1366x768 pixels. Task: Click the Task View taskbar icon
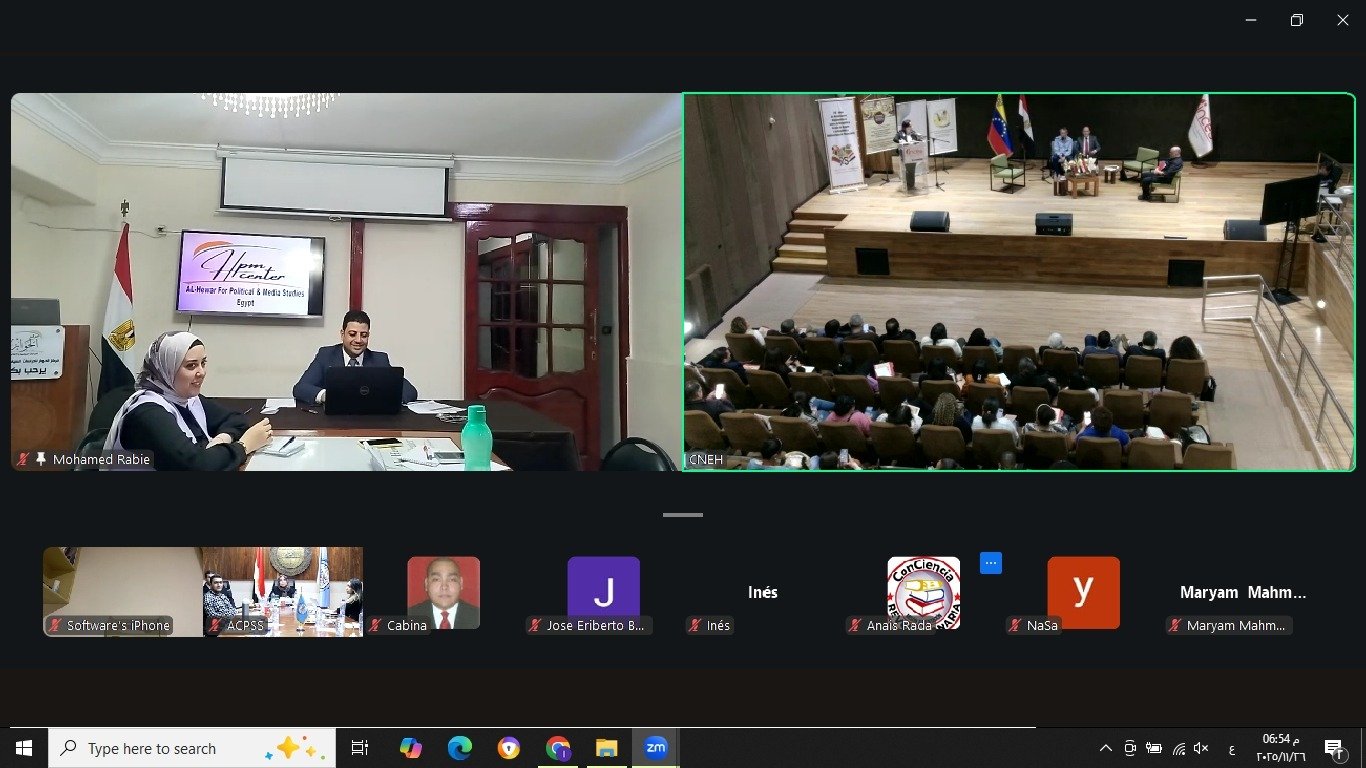pyautogui.click(x=360, y=748)
